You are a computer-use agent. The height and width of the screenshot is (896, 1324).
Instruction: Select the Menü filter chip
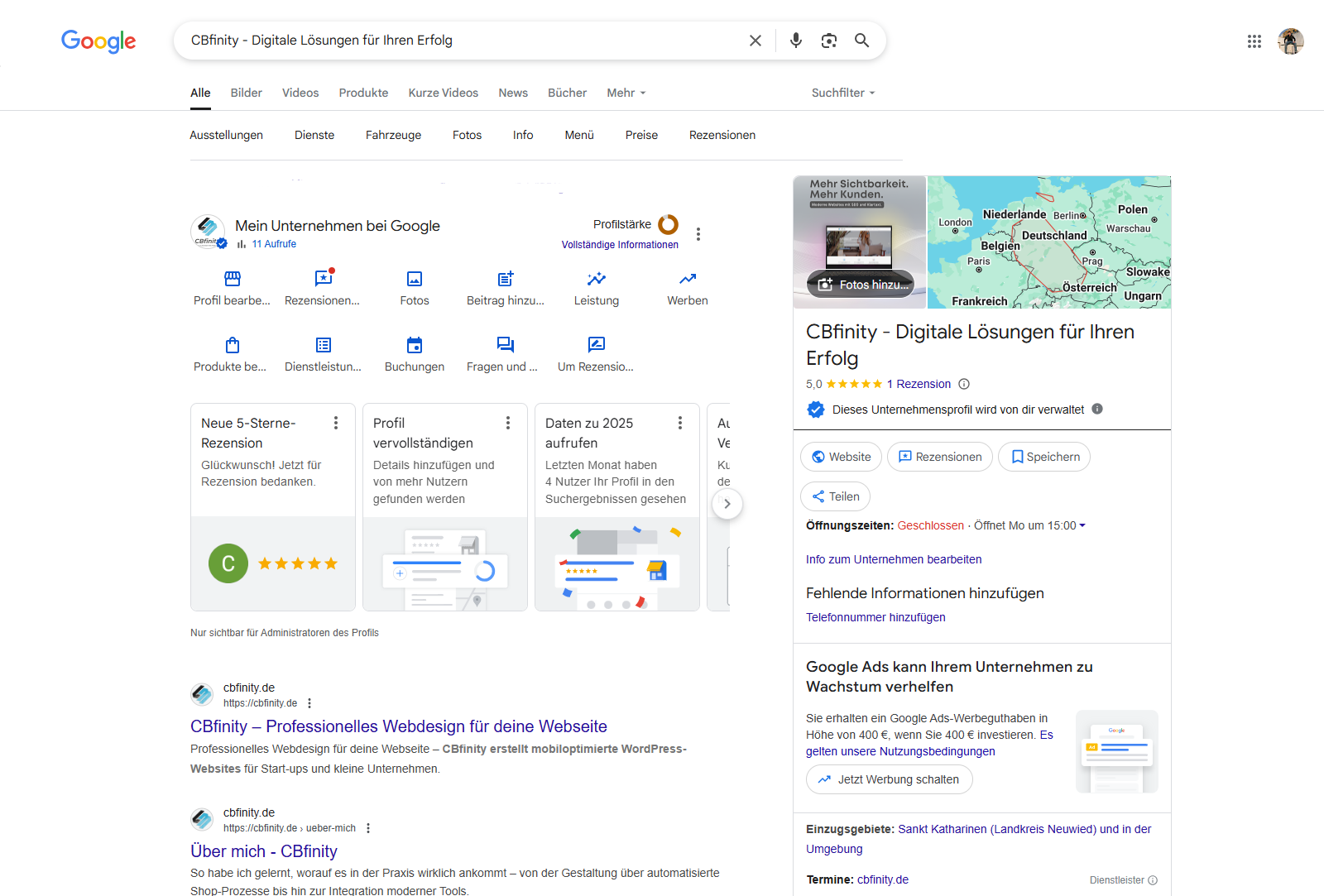point(579,135)
